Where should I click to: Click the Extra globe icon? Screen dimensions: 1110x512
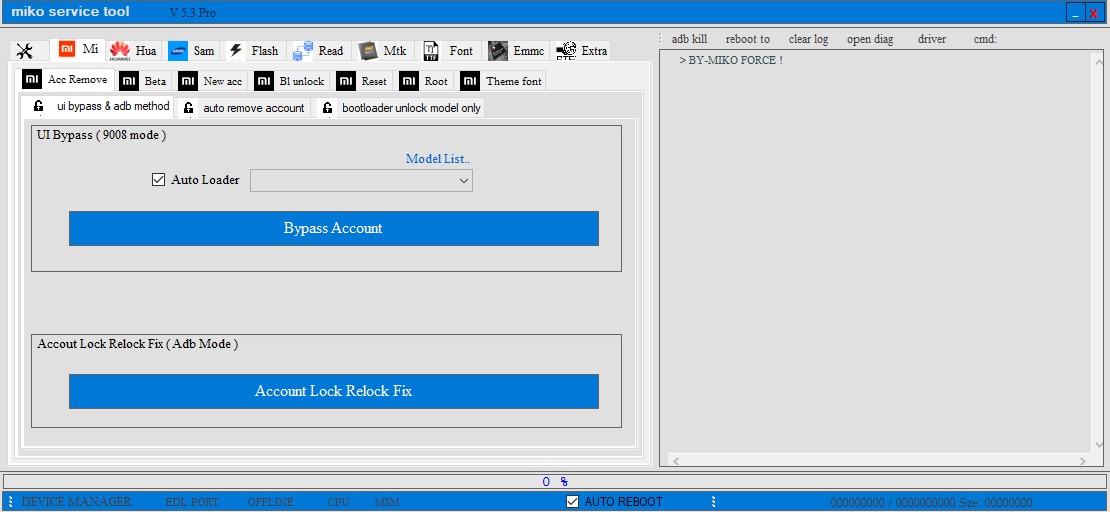tap(566, 52)
